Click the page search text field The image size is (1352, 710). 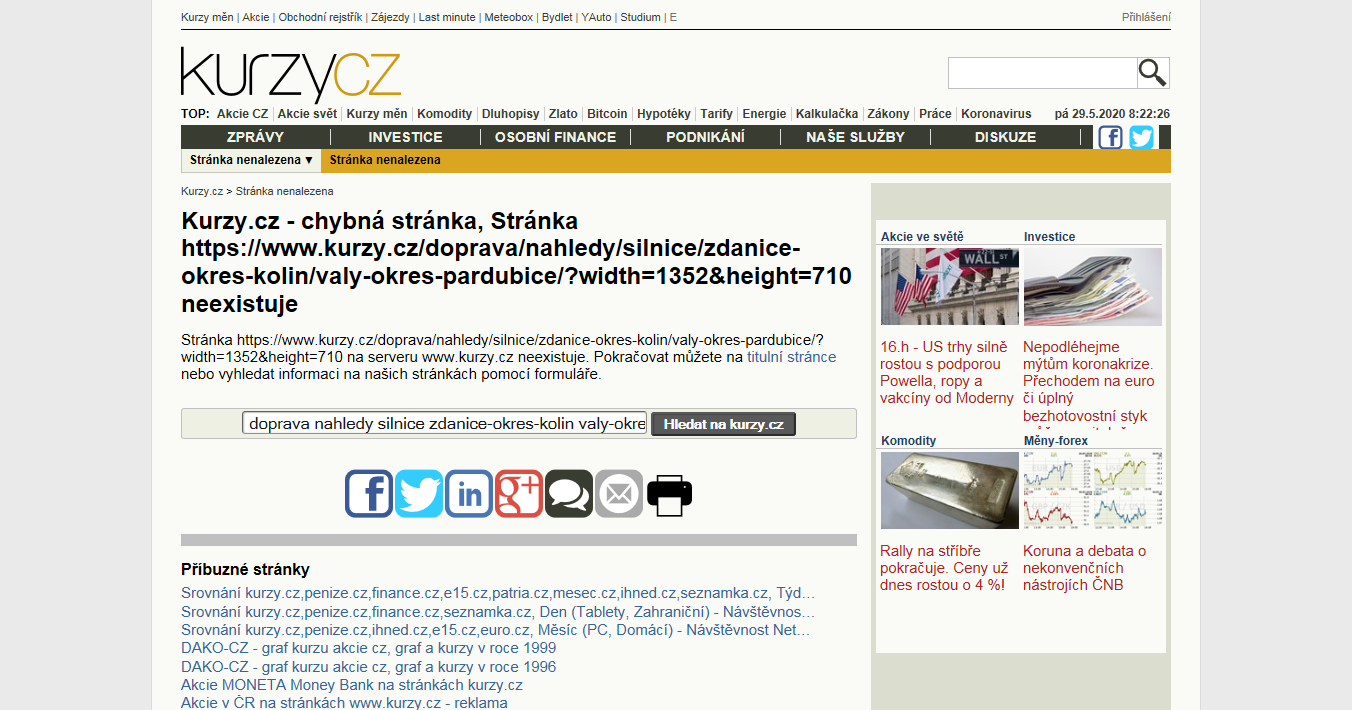click(x=445, y=423)
